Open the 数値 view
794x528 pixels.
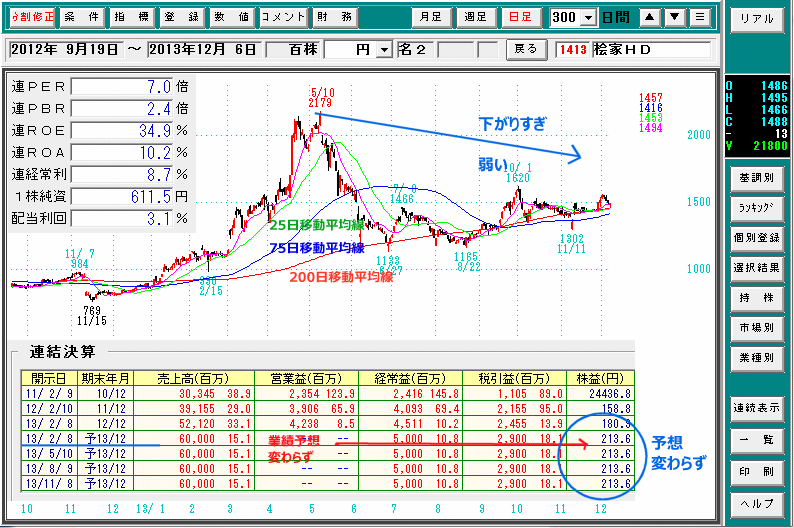click(x=231, y=17)
